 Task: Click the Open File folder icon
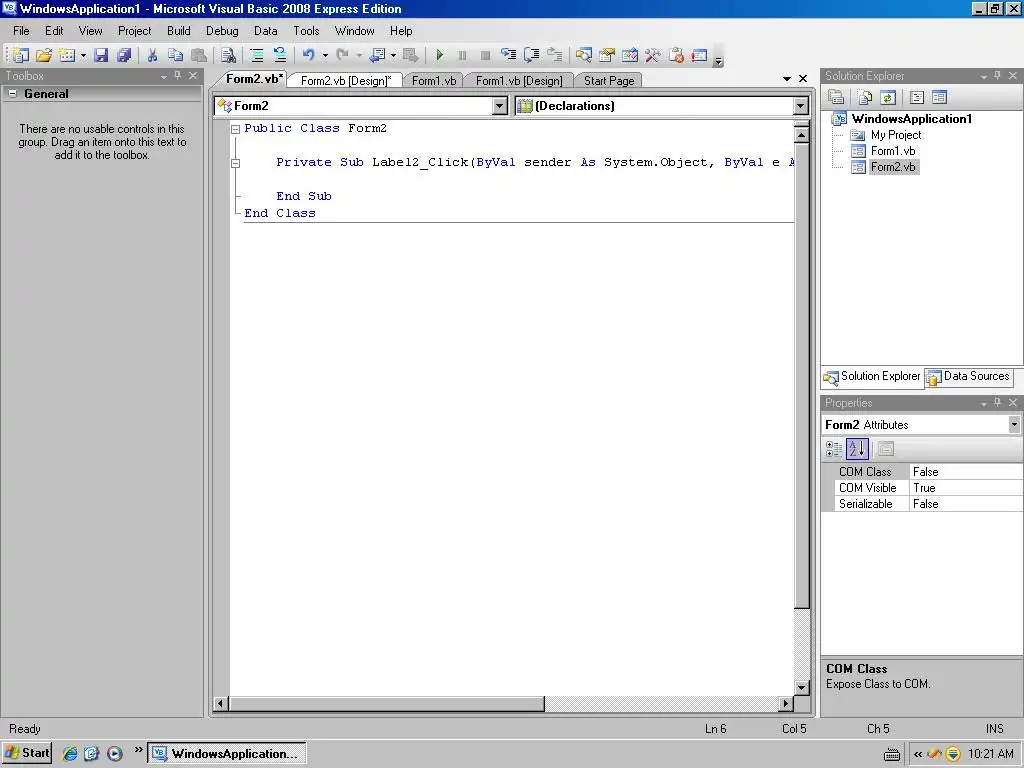(x=44, y=56)
